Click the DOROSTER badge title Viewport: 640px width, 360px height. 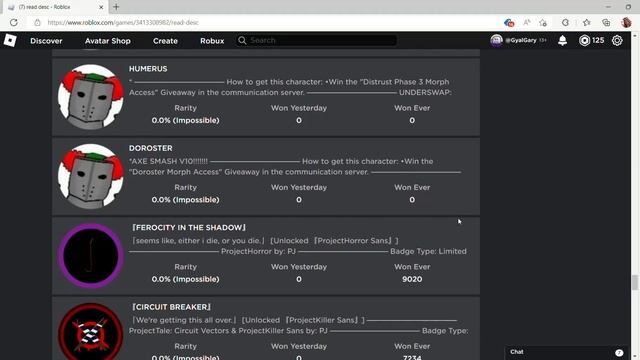pyautogui.click(x=151, y=148)
